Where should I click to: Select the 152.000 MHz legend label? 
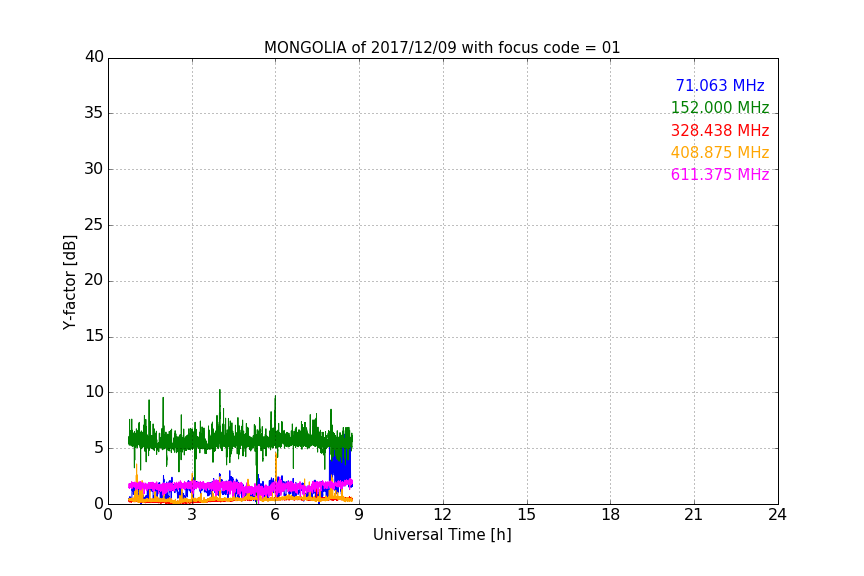coord(720,108)
